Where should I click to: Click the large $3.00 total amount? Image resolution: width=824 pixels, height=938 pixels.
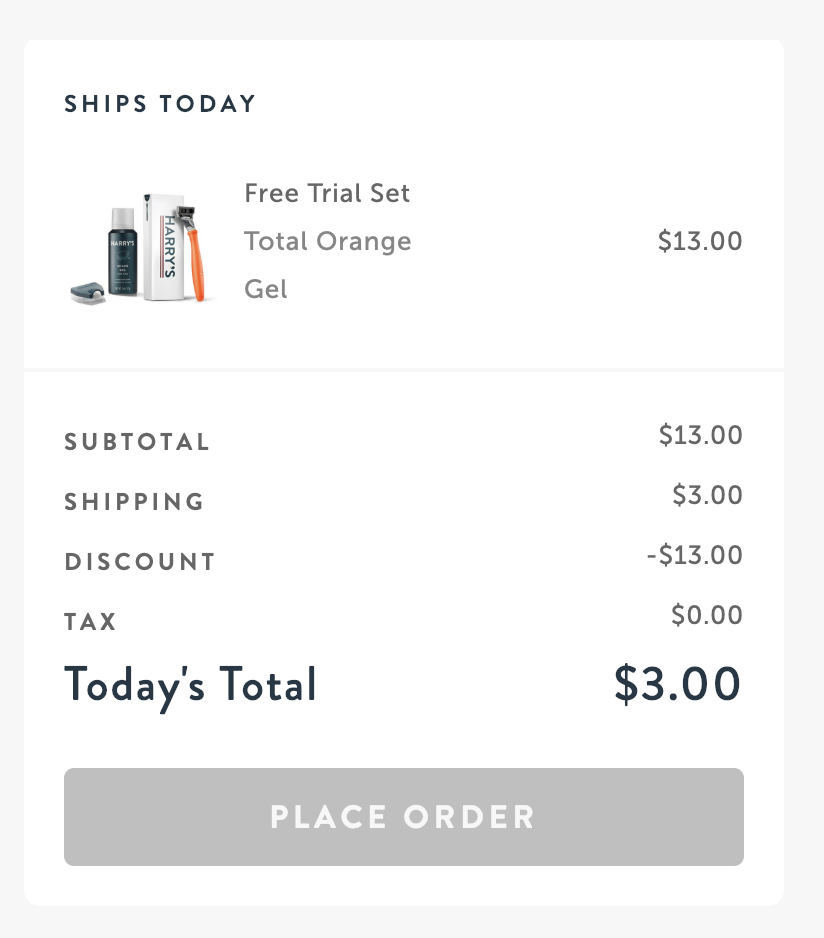[677, 684]
